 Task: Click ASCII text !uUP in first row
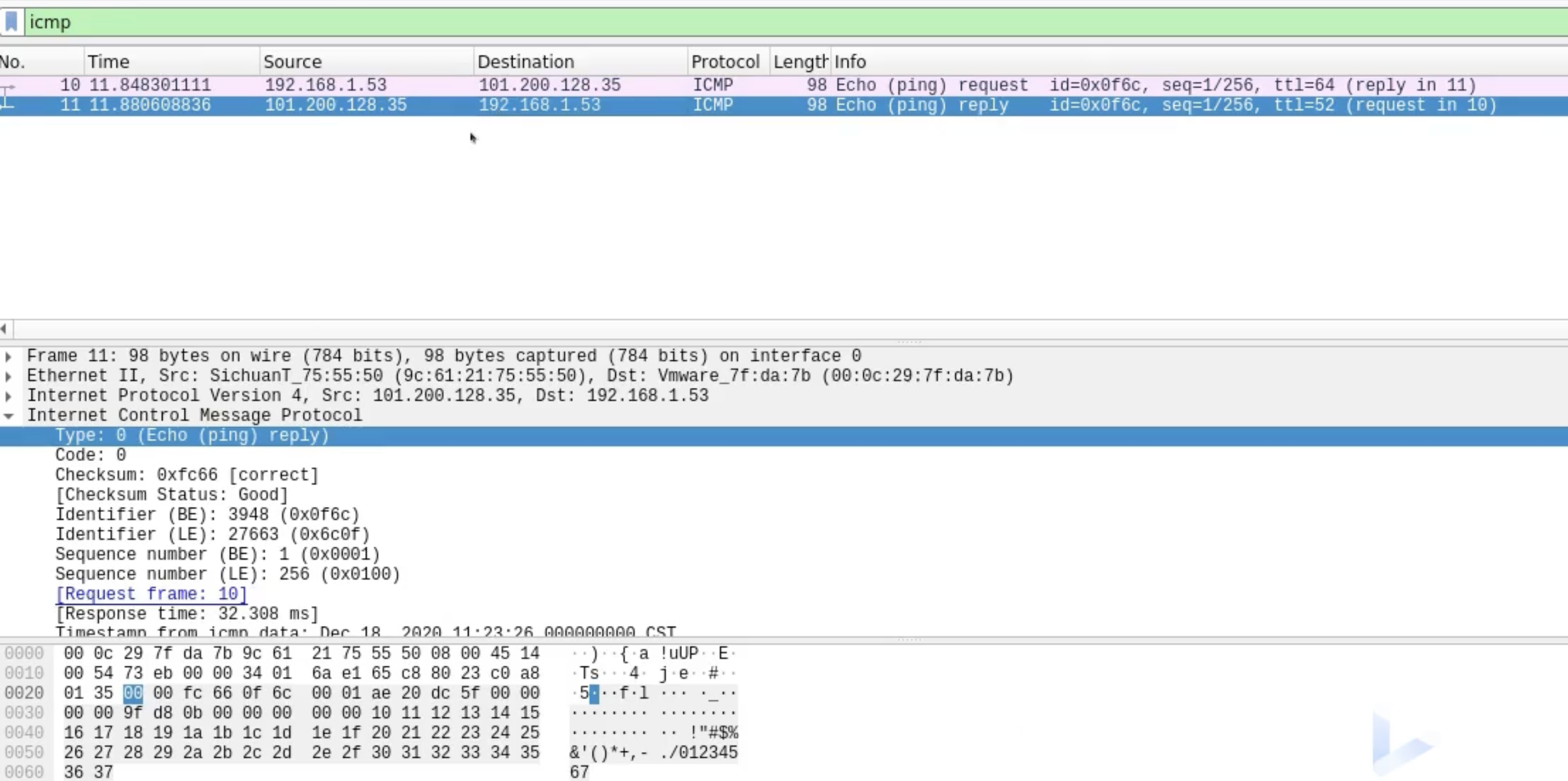pyautogui.click(x=679, y=654)
